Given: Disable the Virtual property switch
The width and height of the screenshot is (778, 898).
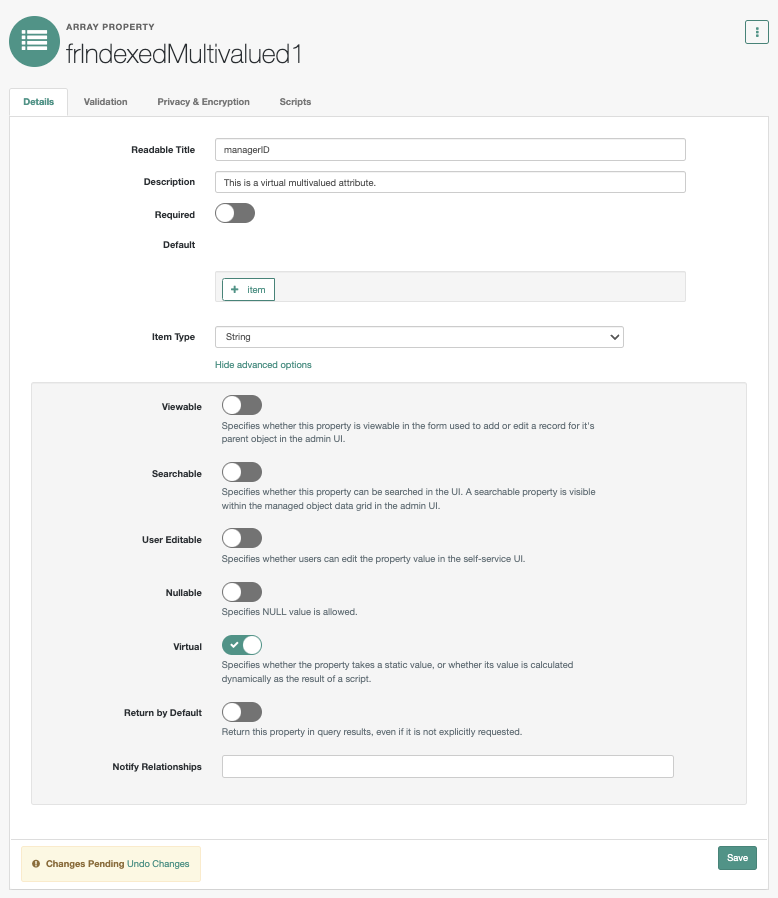Looking at the screenshot, I should tap(240, 645).
